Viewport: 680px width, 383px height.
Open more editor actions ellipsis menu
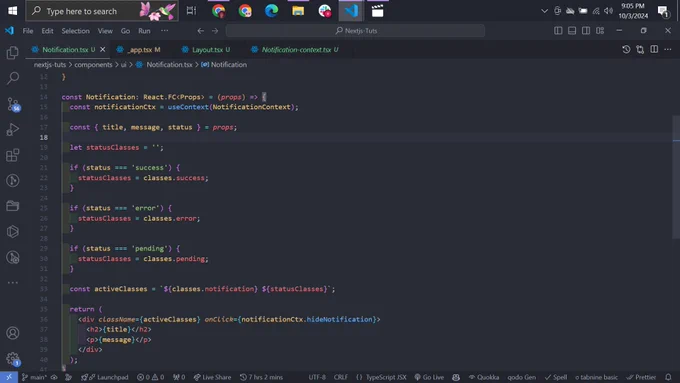[x=668, y=49]
